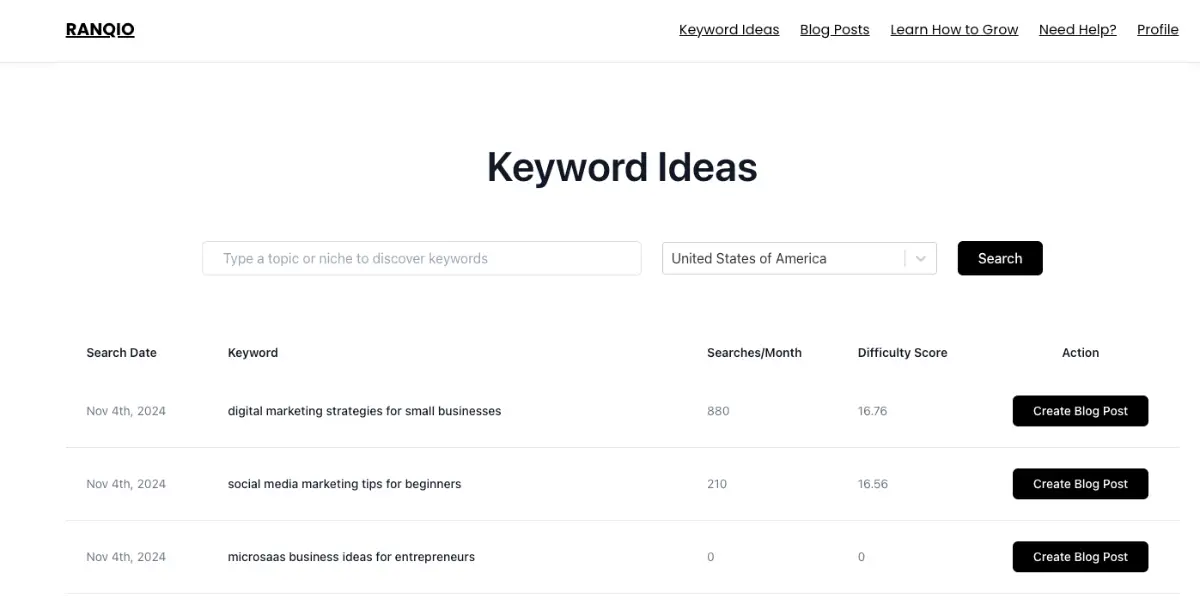The height and width of the screenshot is (604, 1200).
Task: Create blog post for social media marketing tips
Action: [1080, 483]
